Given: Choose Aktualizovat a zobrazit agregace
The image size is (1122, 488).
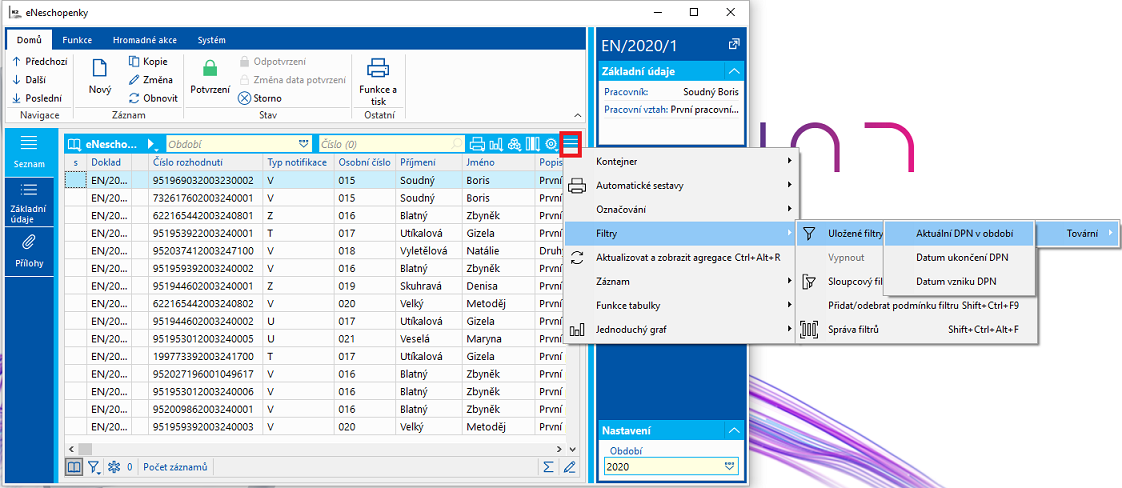Looking at the screenshot, I should coord(682,258).
